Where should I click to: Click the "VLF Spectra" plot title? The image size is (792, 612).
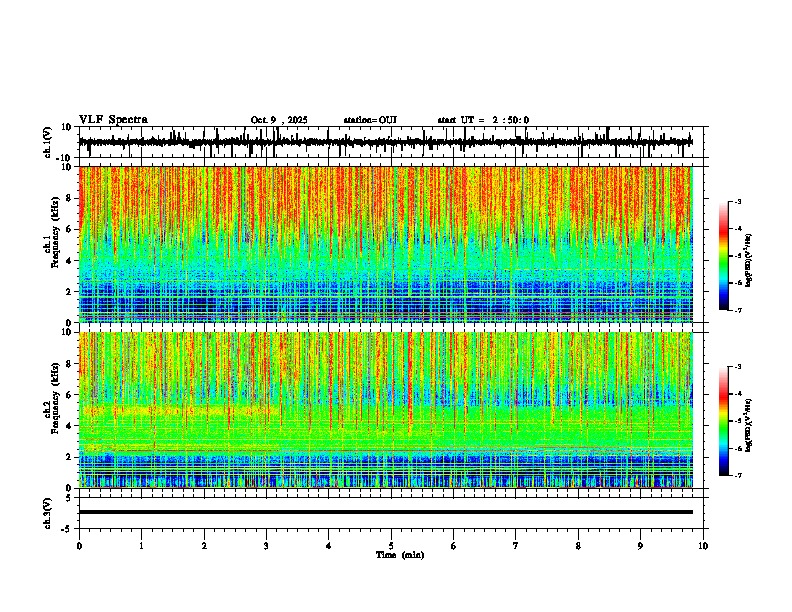[x=113, y=120]
